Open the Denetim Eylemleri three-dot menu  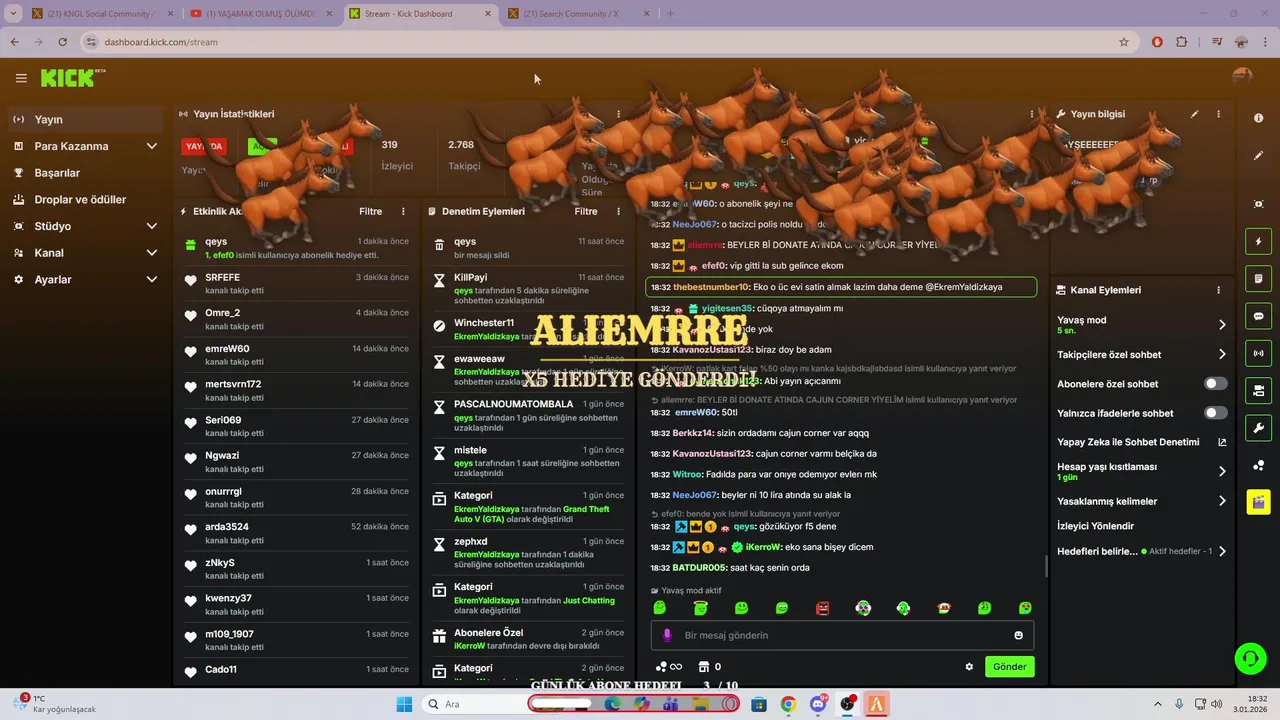618,211
